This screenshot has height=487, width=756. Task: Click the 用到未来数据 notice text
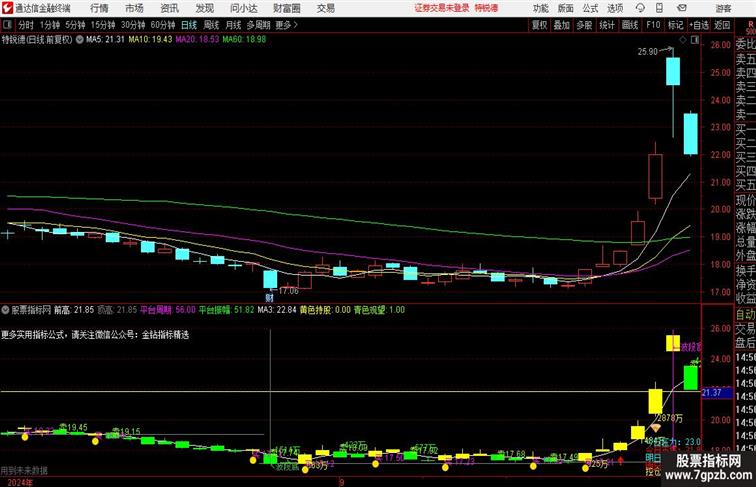click(24, 470)
